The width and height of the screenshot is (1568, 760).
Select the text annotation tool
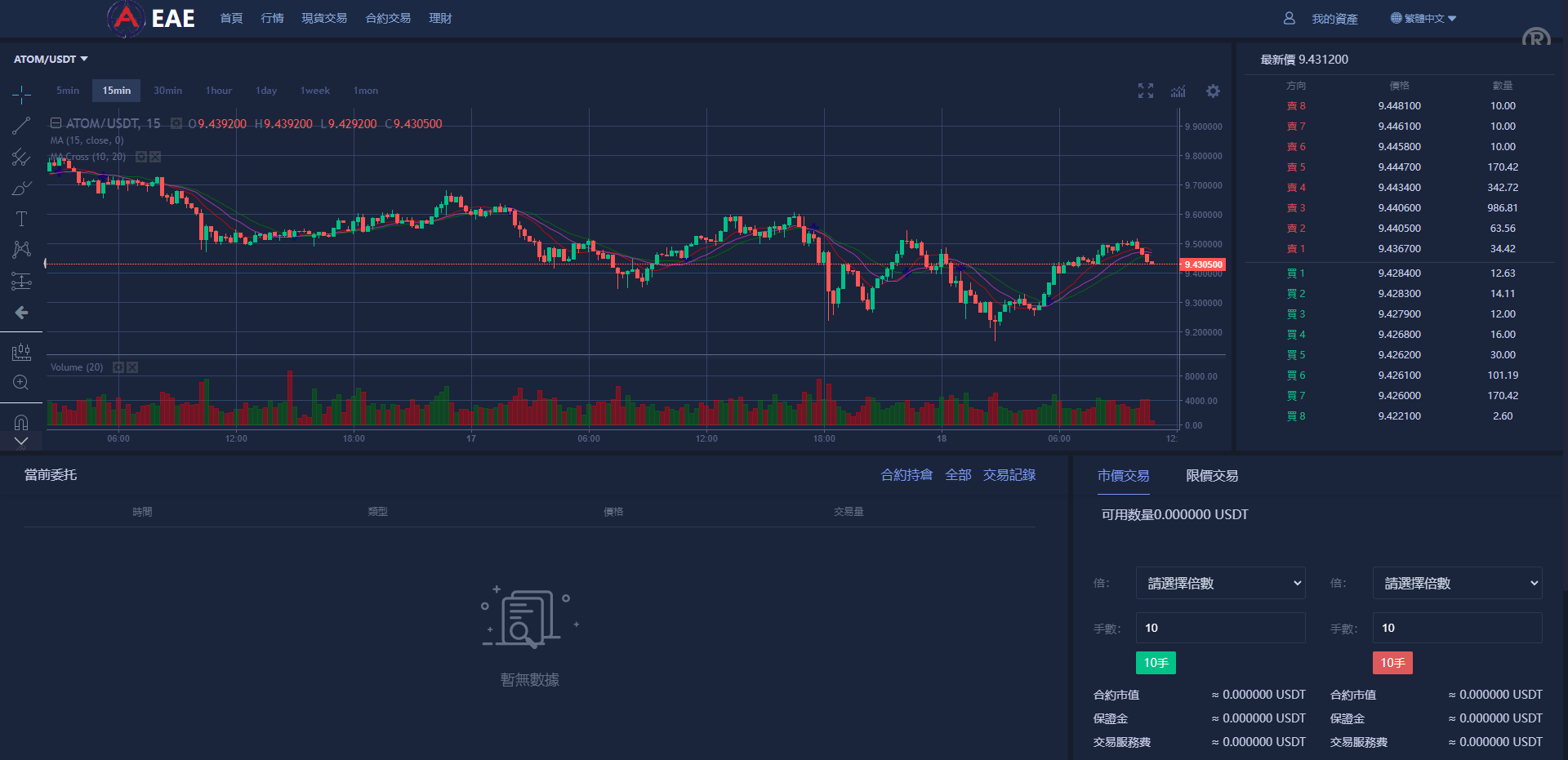tap(21, 218)
